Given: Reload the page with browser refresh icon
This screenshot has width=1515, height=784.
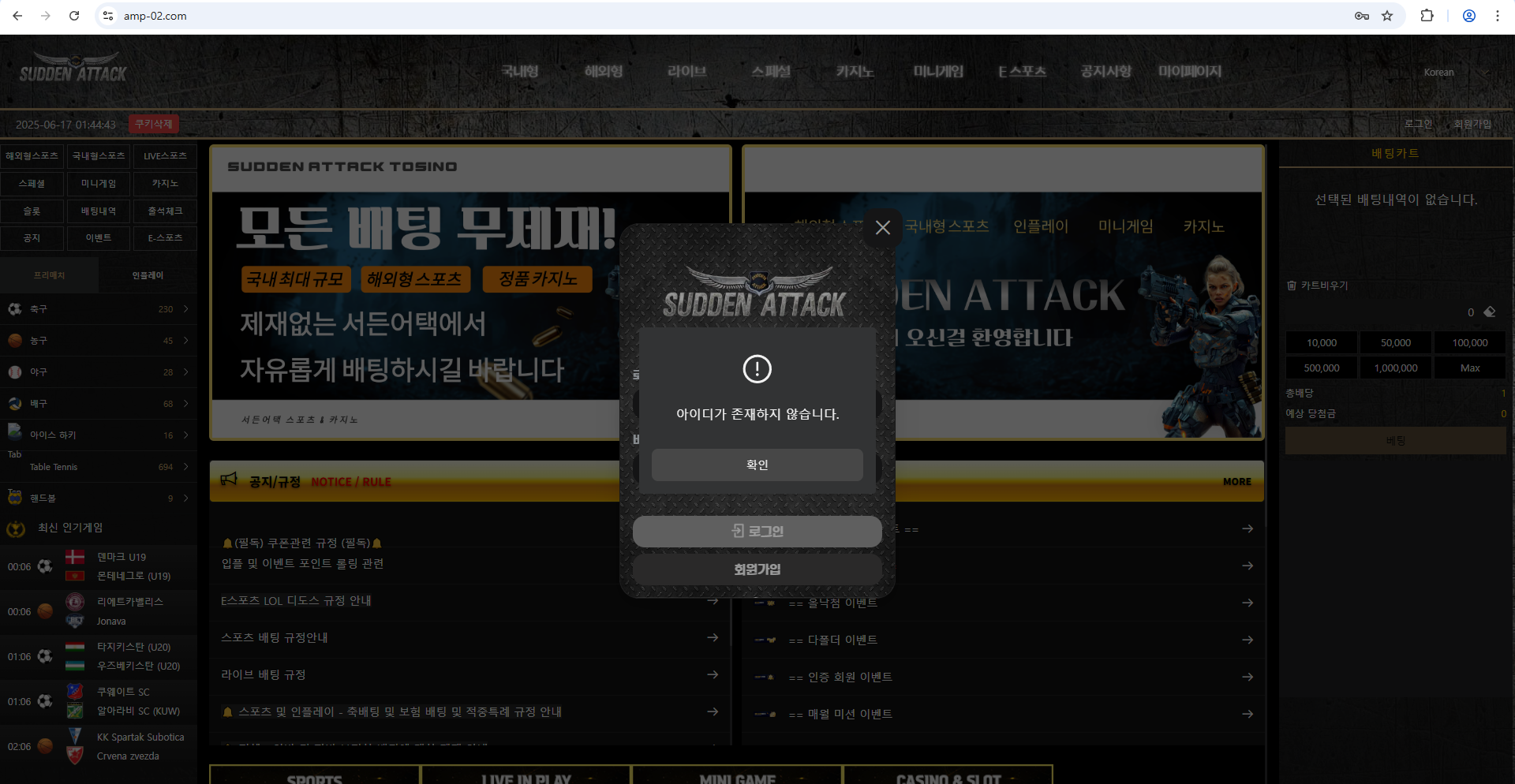Looking at the screenshot, I should 74,16.
